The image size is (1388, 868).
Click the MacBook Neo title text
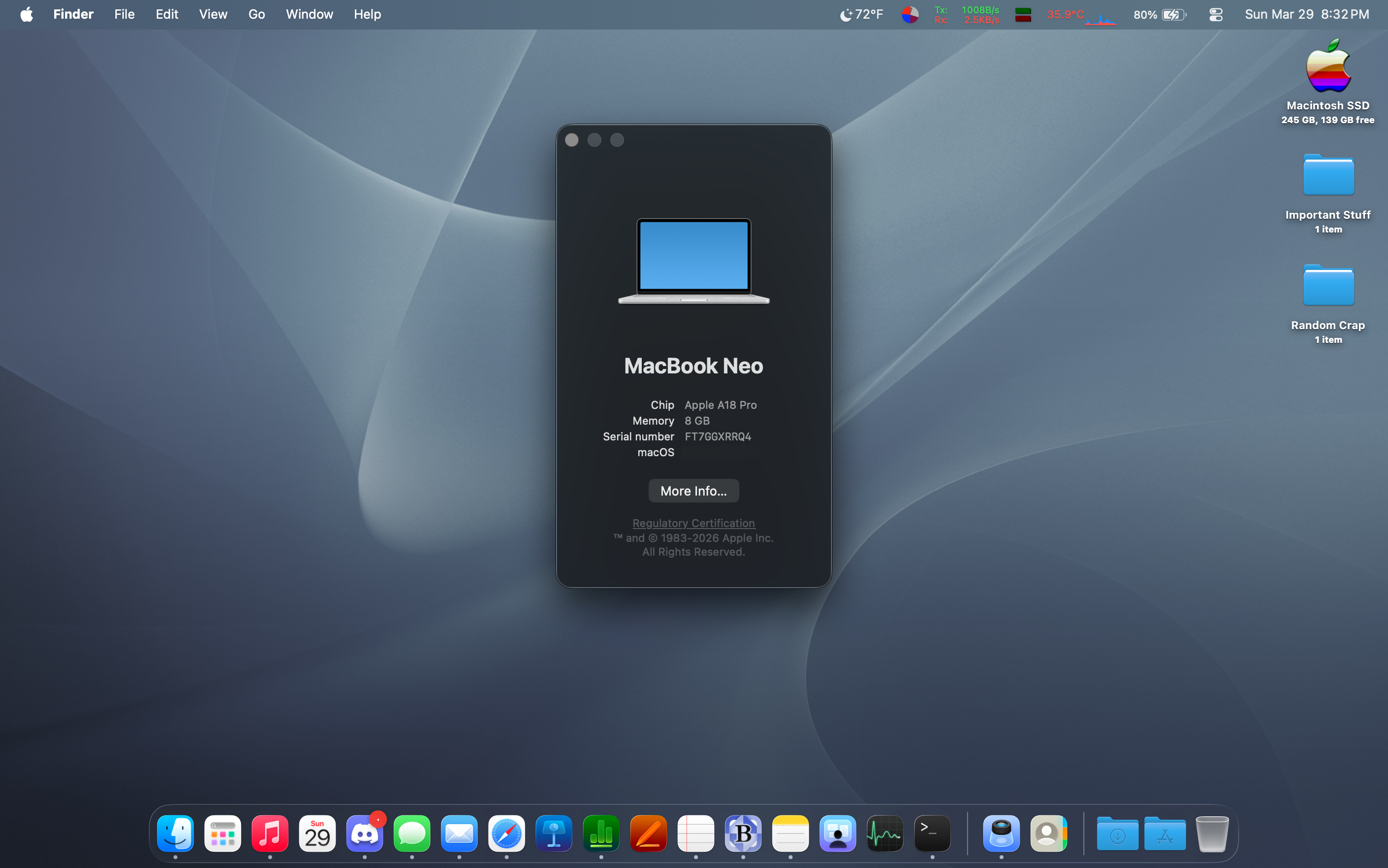[x=694, y=366]
